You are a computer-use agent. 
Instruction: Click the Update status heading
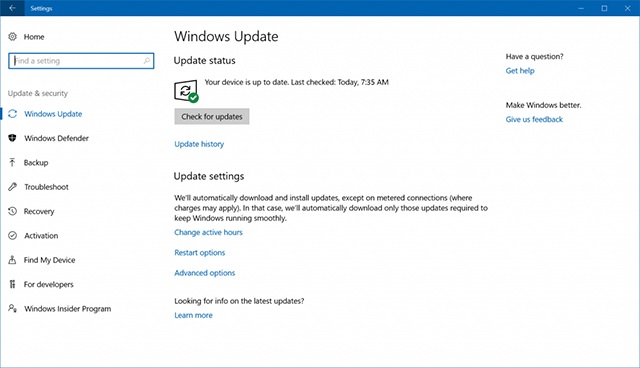tap(204, 60)
